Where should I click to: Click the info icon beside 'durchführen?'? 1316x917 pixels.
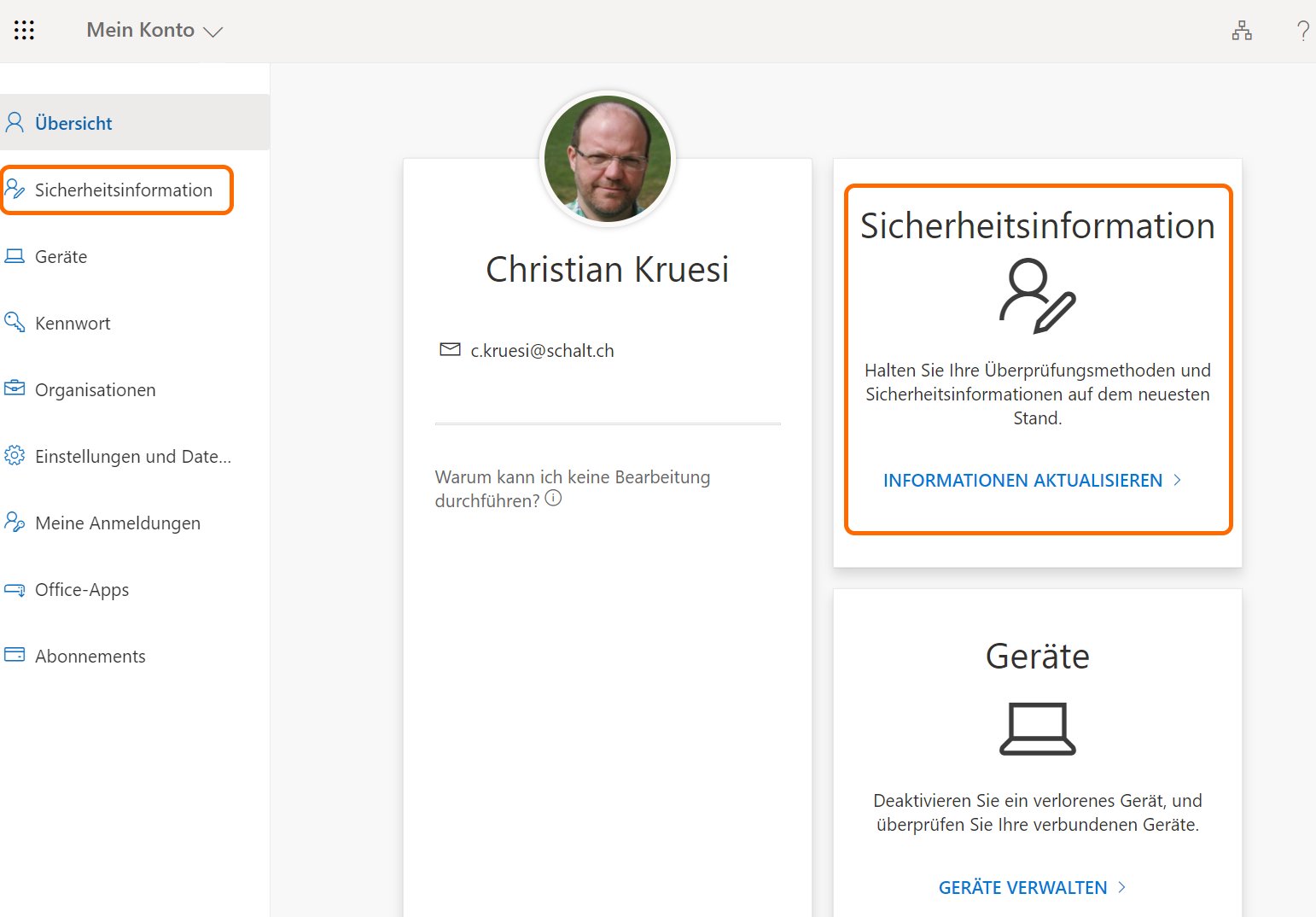553,499
